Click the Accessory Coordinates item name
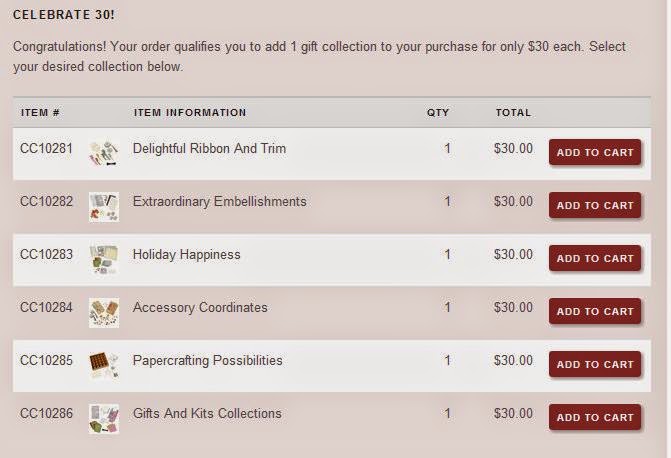The width and height of the screenshot is (671, 458). [x=200, y=307]
